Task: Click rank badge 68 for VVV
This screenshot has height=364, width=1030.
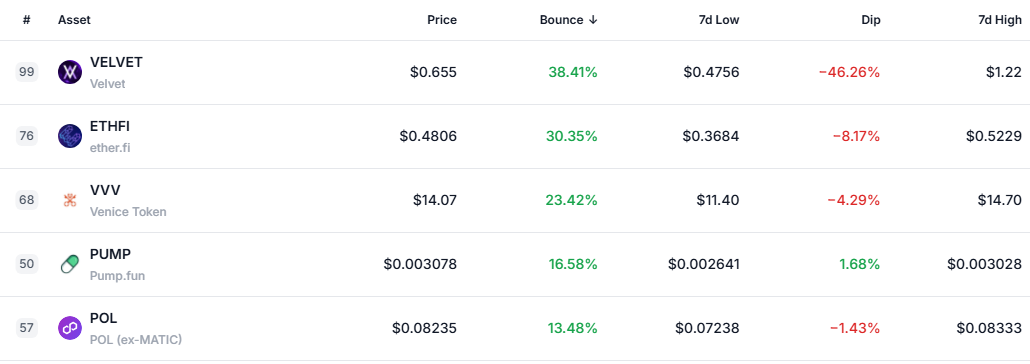Action: (x=27, y=200)
